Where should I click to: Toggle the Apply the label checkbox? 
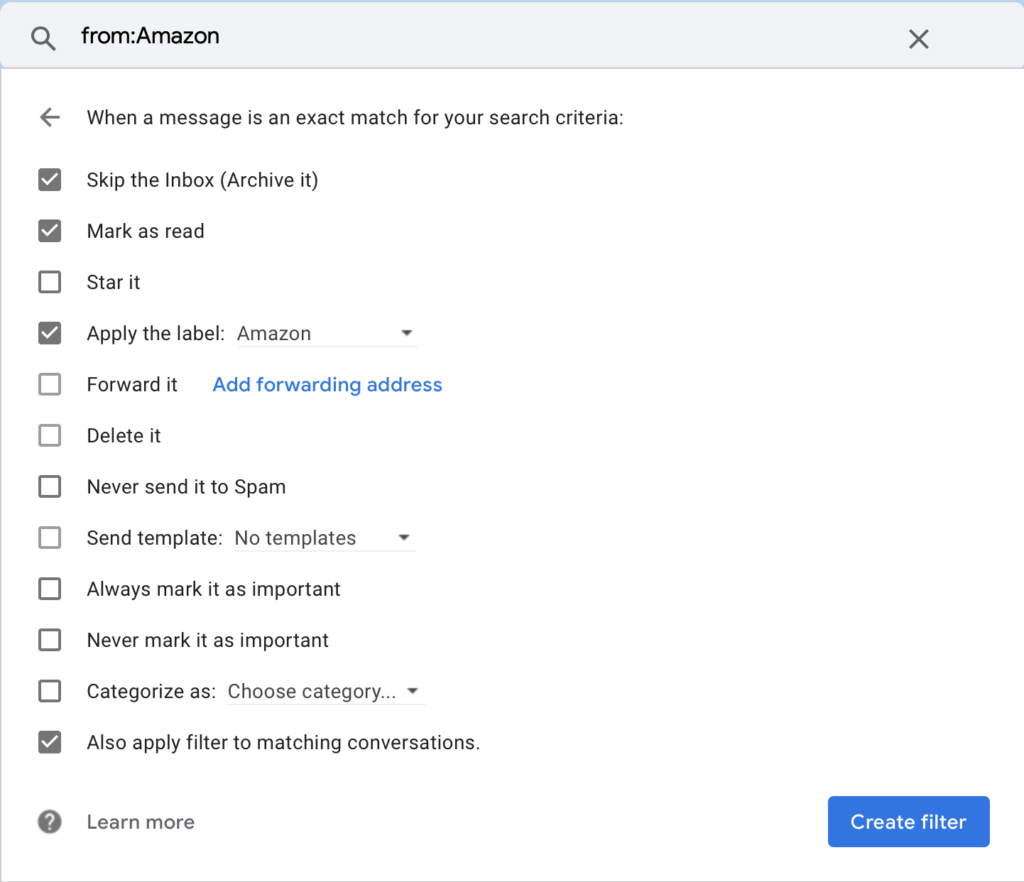click(x=50, y=333)
